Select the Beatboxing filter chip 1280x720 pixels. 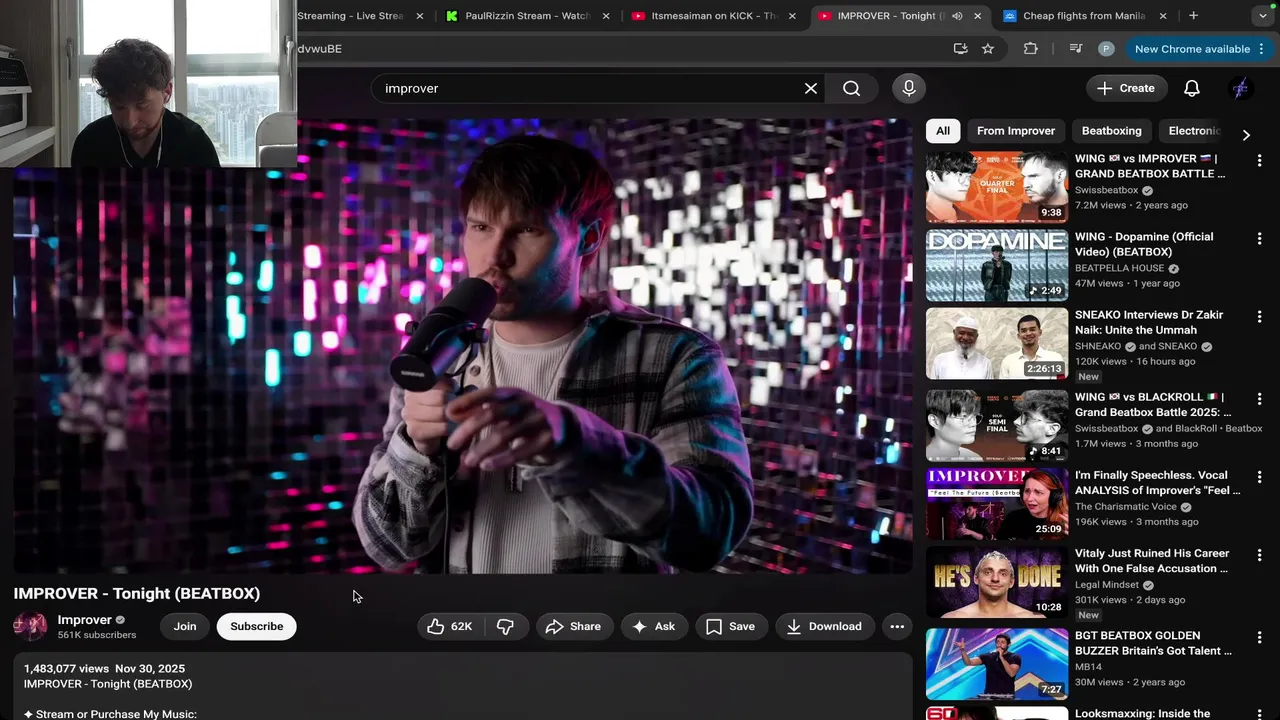tap(1111, 131)
